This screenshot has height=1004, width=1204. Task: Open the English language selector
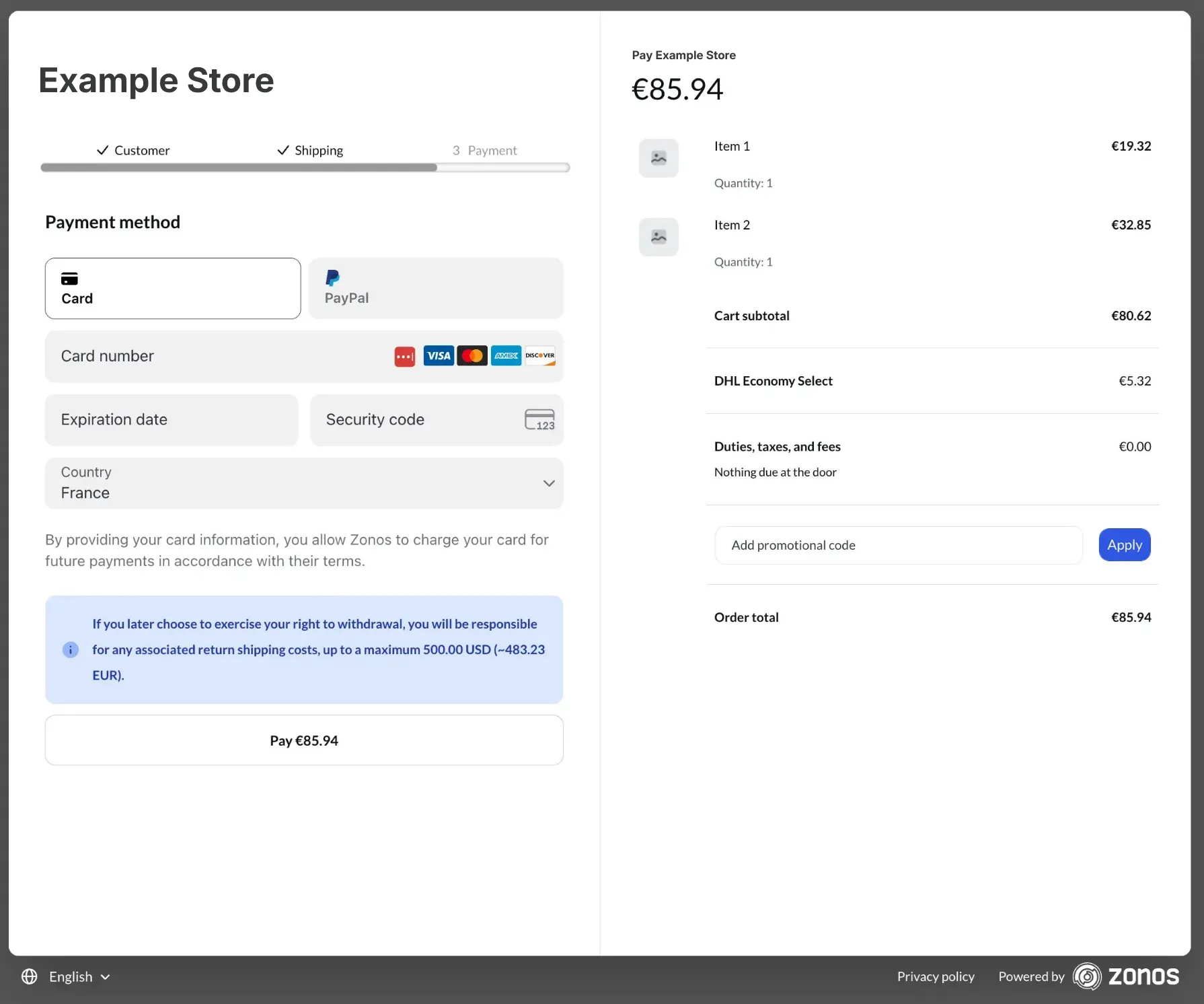pyautogui.click(x=66, y=976)
